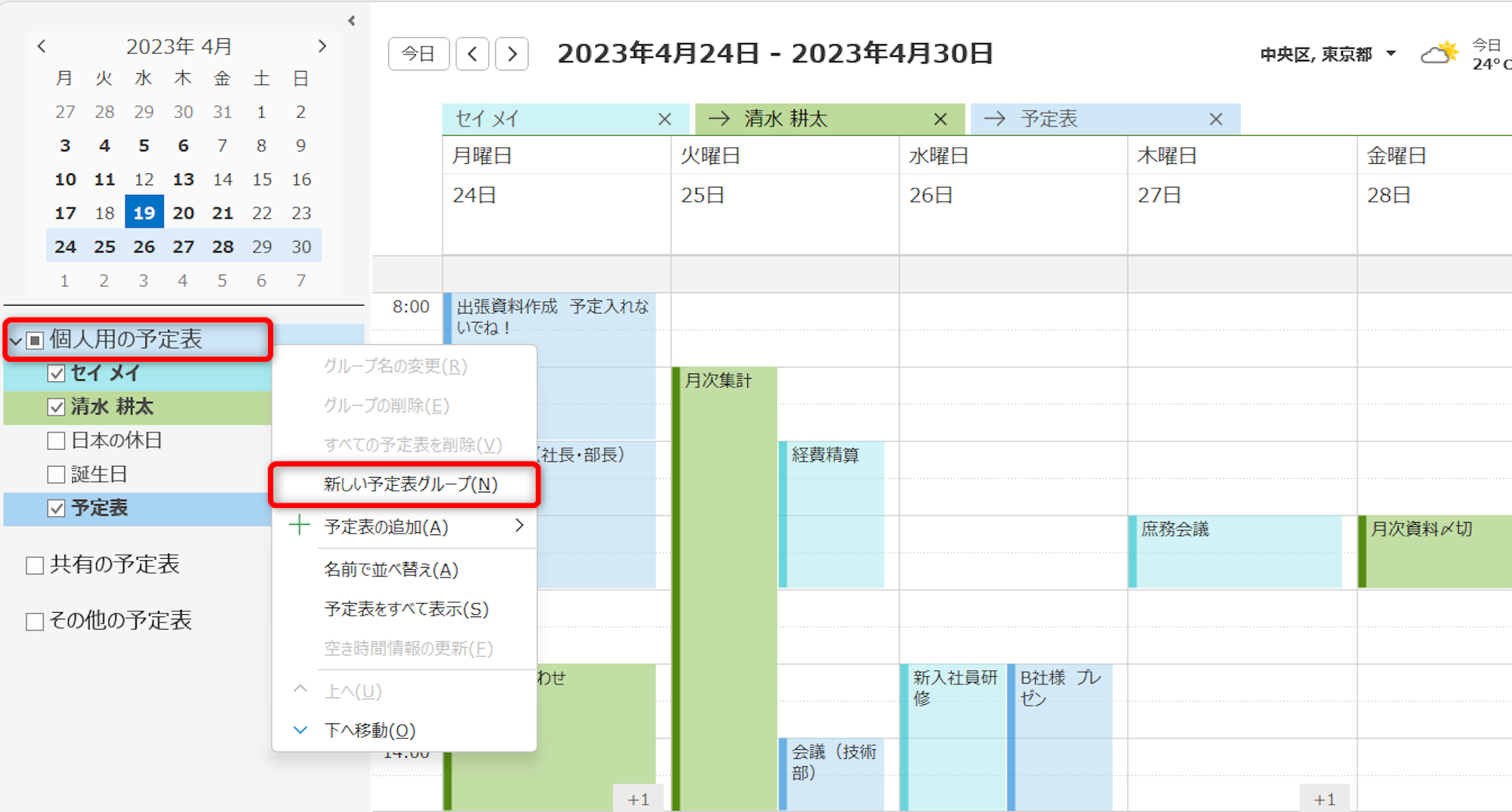Close the 清水 耕太 calendar tab
1512x812 pixels.
(x=940, y=119)
